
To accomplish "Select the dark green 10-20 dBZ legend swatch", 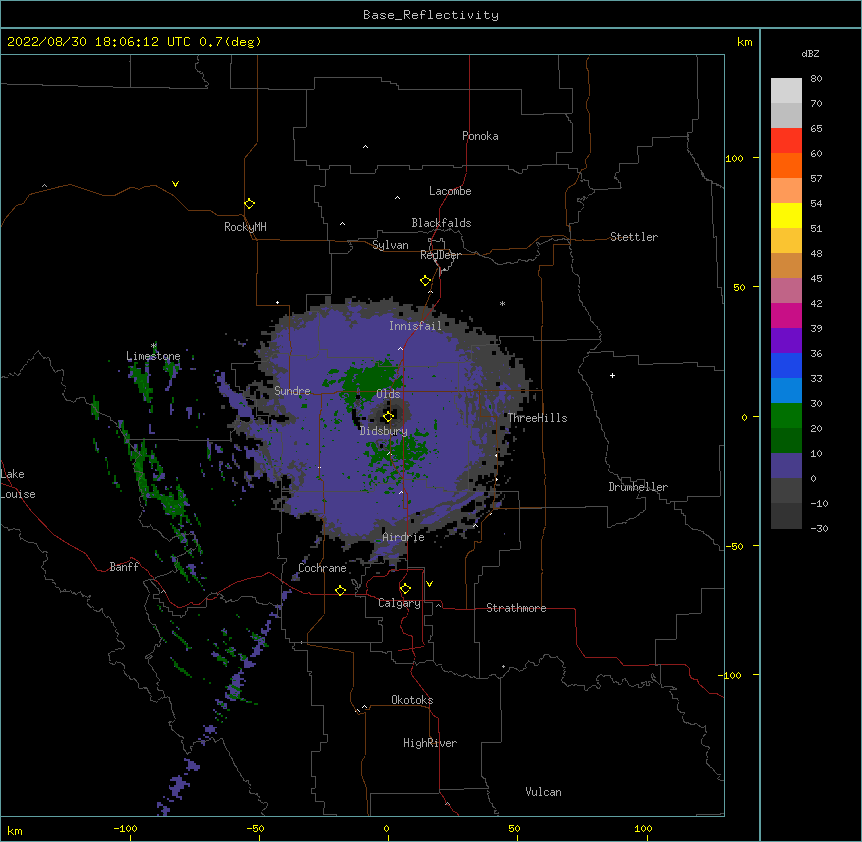I will [786, 441].
